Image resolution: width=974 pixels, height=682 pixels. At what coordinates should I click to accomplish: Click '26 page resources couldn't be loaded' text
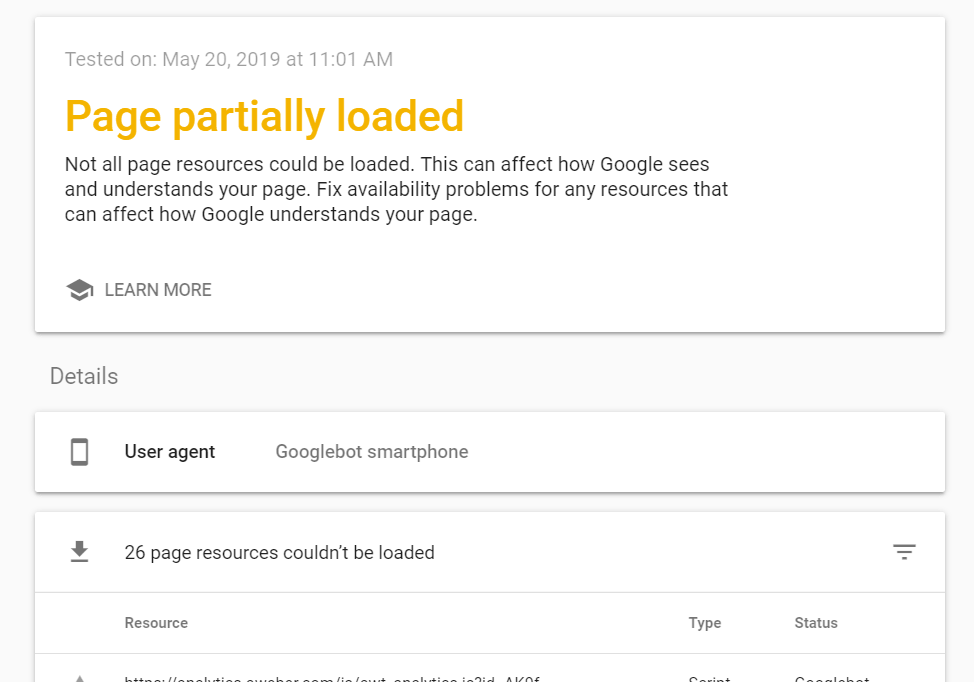tap(279, 552)
